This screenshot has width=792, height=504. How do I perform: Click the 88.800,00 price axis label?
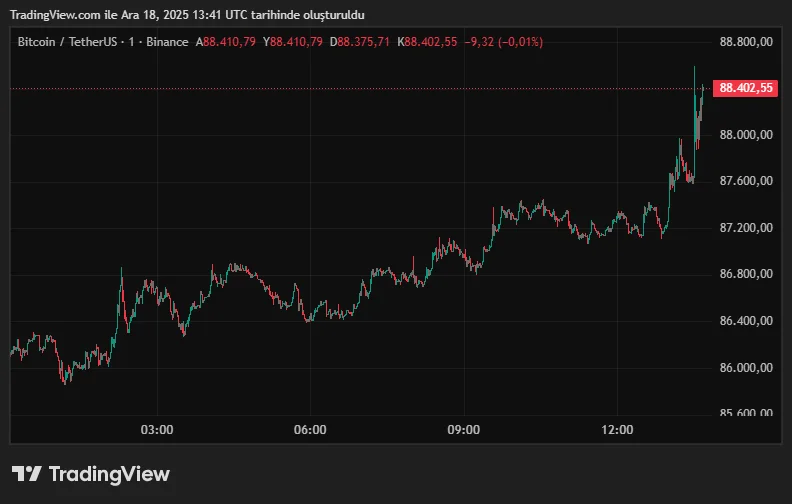746,42
